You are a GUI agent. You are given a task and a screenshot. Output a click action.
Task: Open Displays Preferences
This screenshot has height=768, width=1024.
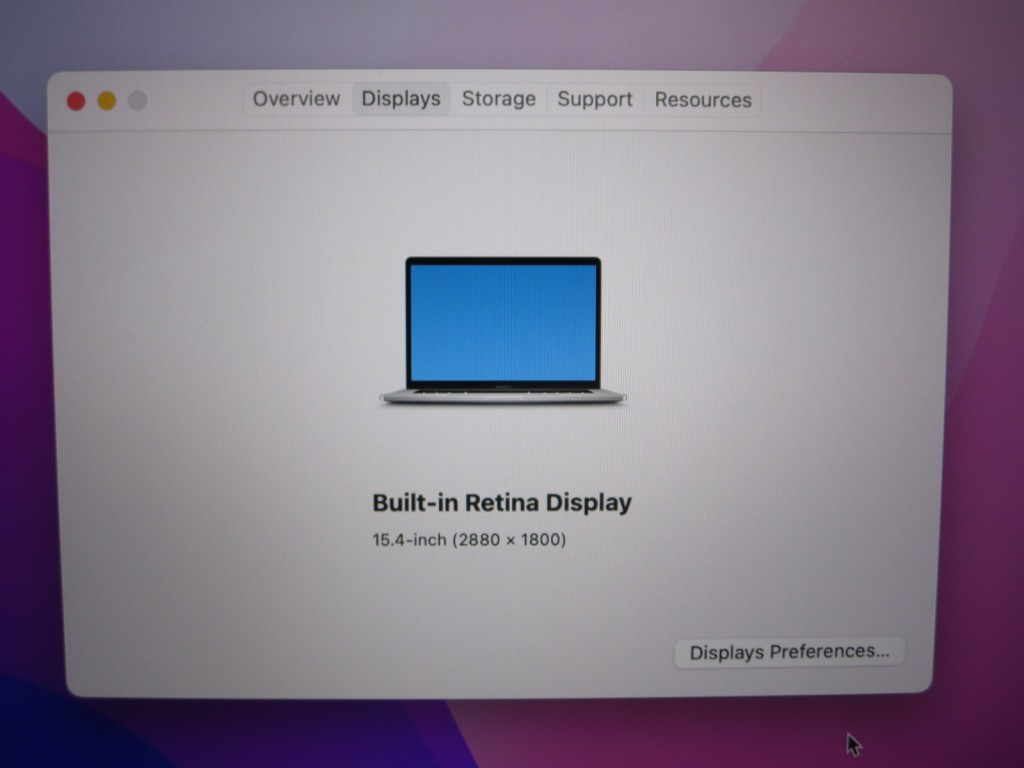789,652
